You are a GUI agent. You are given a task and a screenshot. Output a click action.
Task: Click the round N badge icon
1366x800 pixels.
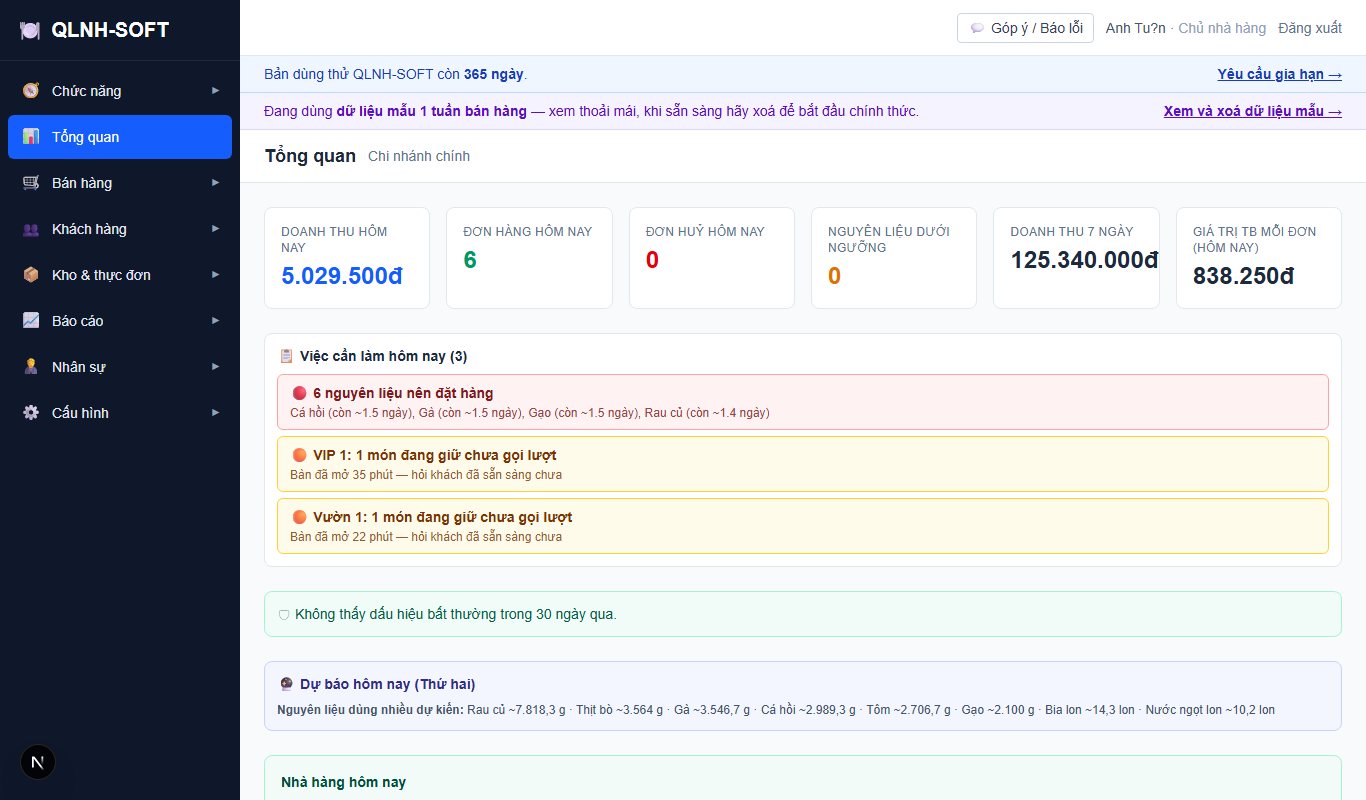click(x=38, y=762)
